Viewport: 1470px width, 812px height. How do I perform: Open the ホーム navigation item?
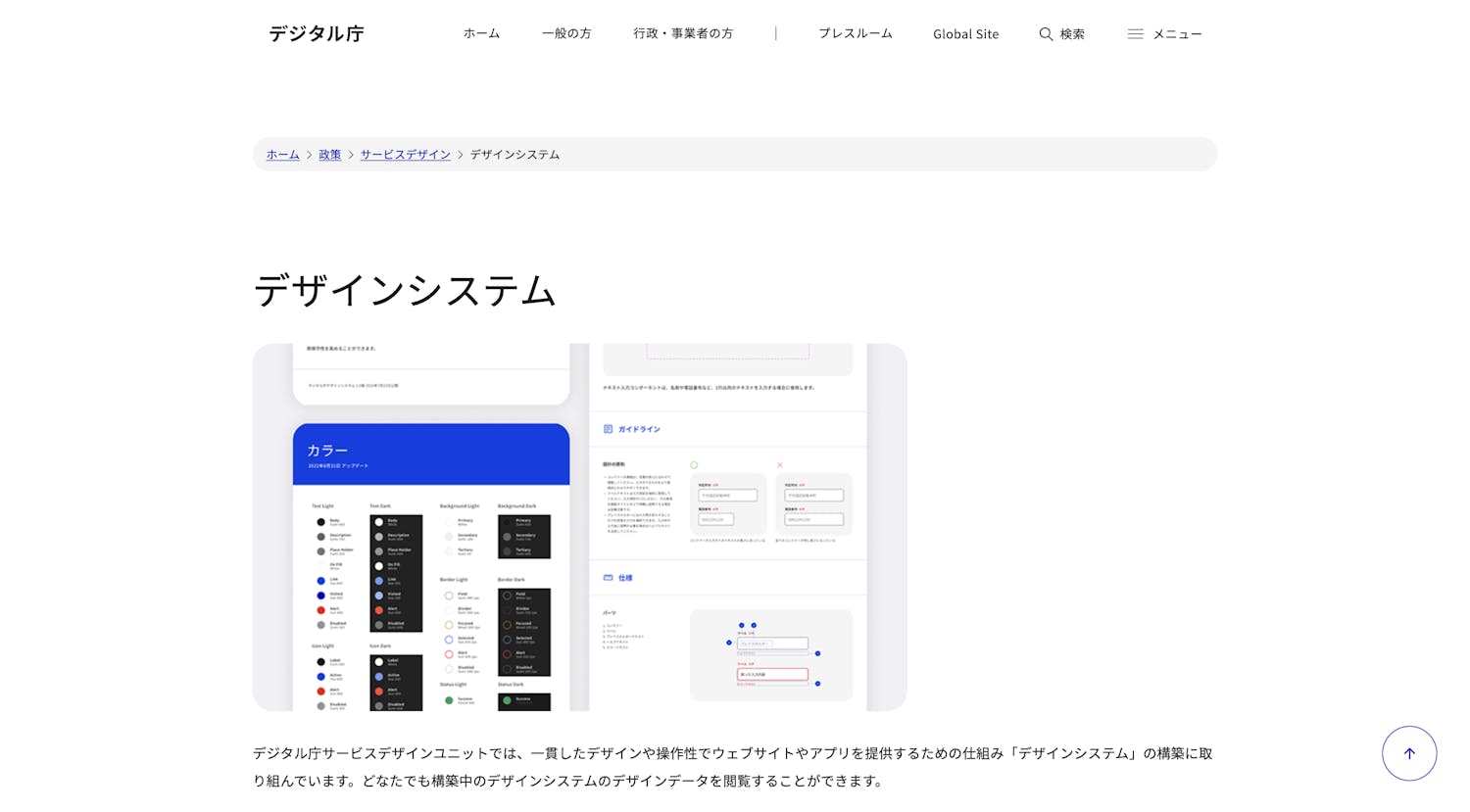[481, 34]
